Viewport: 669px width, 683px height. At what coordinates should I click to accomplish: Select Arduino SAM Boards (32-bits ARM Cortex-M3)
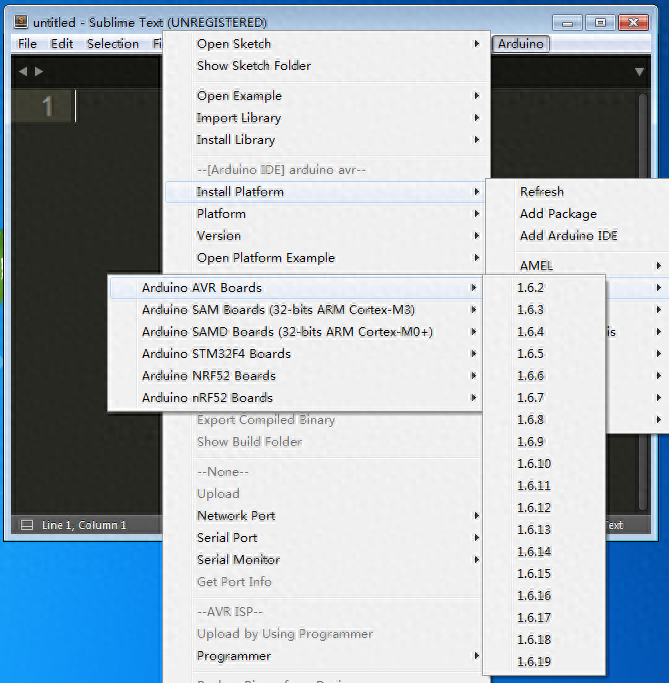(x=295, y=309)
